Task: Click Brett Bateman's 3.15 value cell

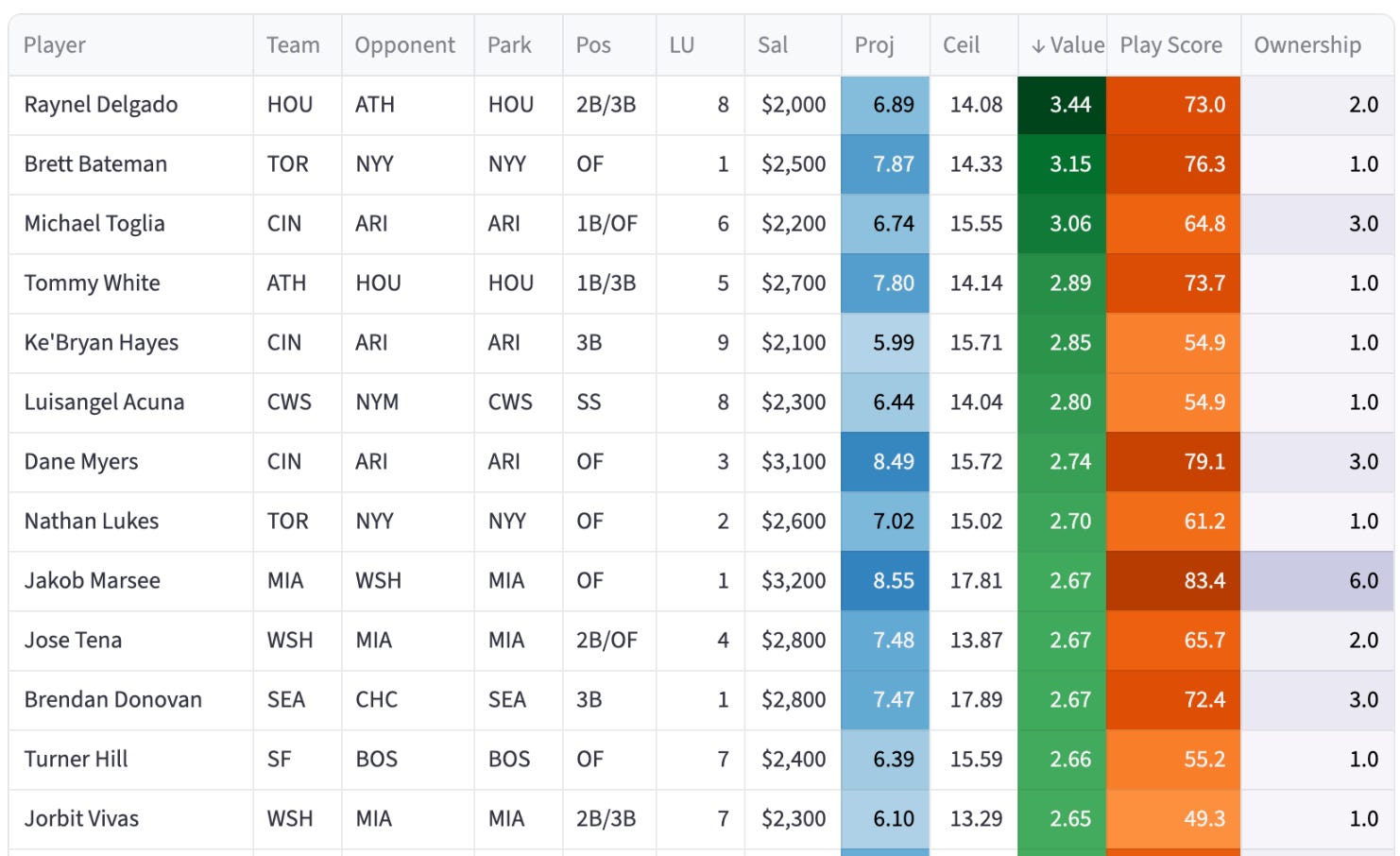Action: click(1062, 164)
